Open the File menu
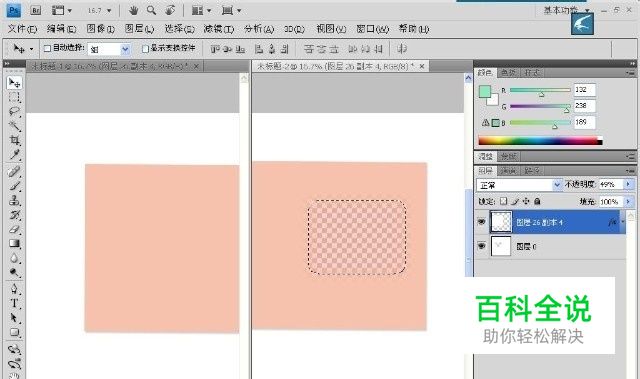 [x=22, y=29]
